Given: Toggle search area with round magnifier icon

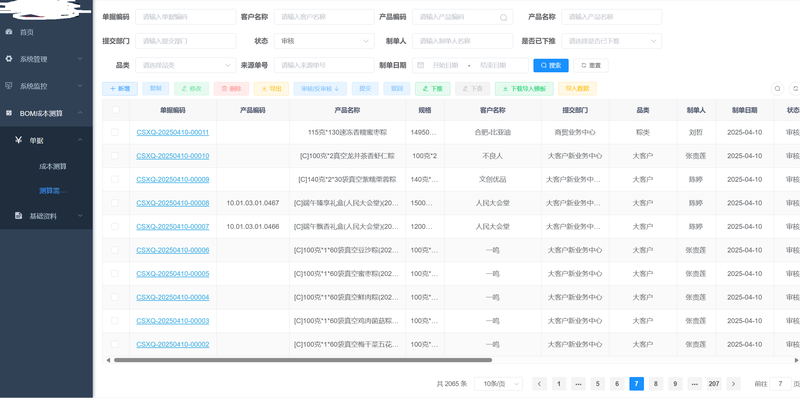Looking at the screenshot, I should click(777, 88).
